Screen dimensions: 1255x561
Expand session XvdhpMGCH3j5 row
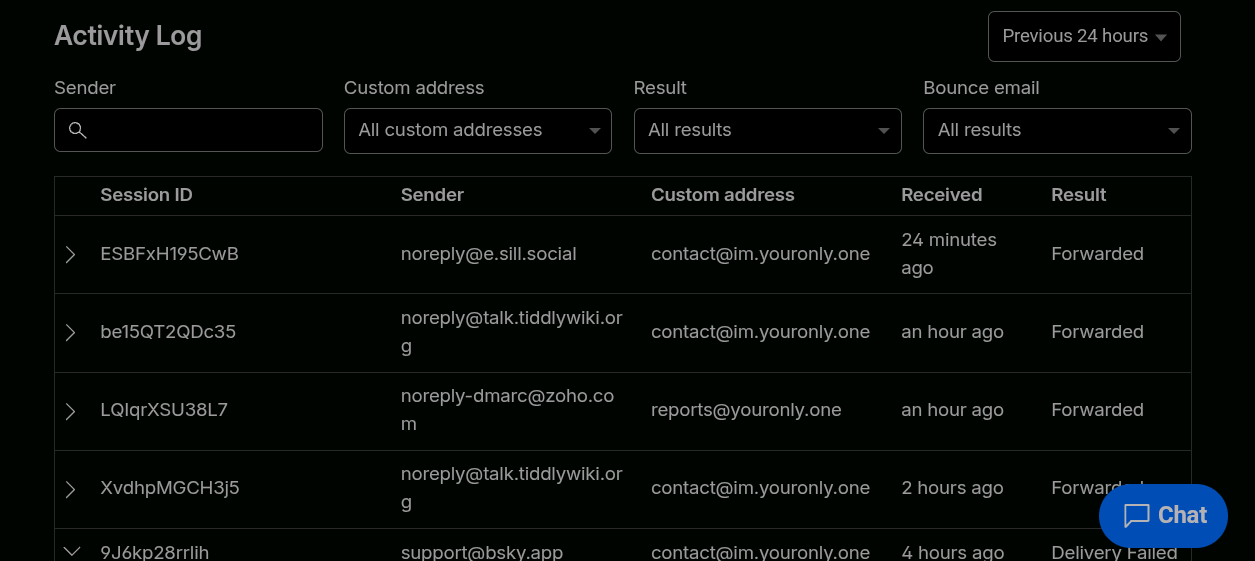[x=71, y=489]
